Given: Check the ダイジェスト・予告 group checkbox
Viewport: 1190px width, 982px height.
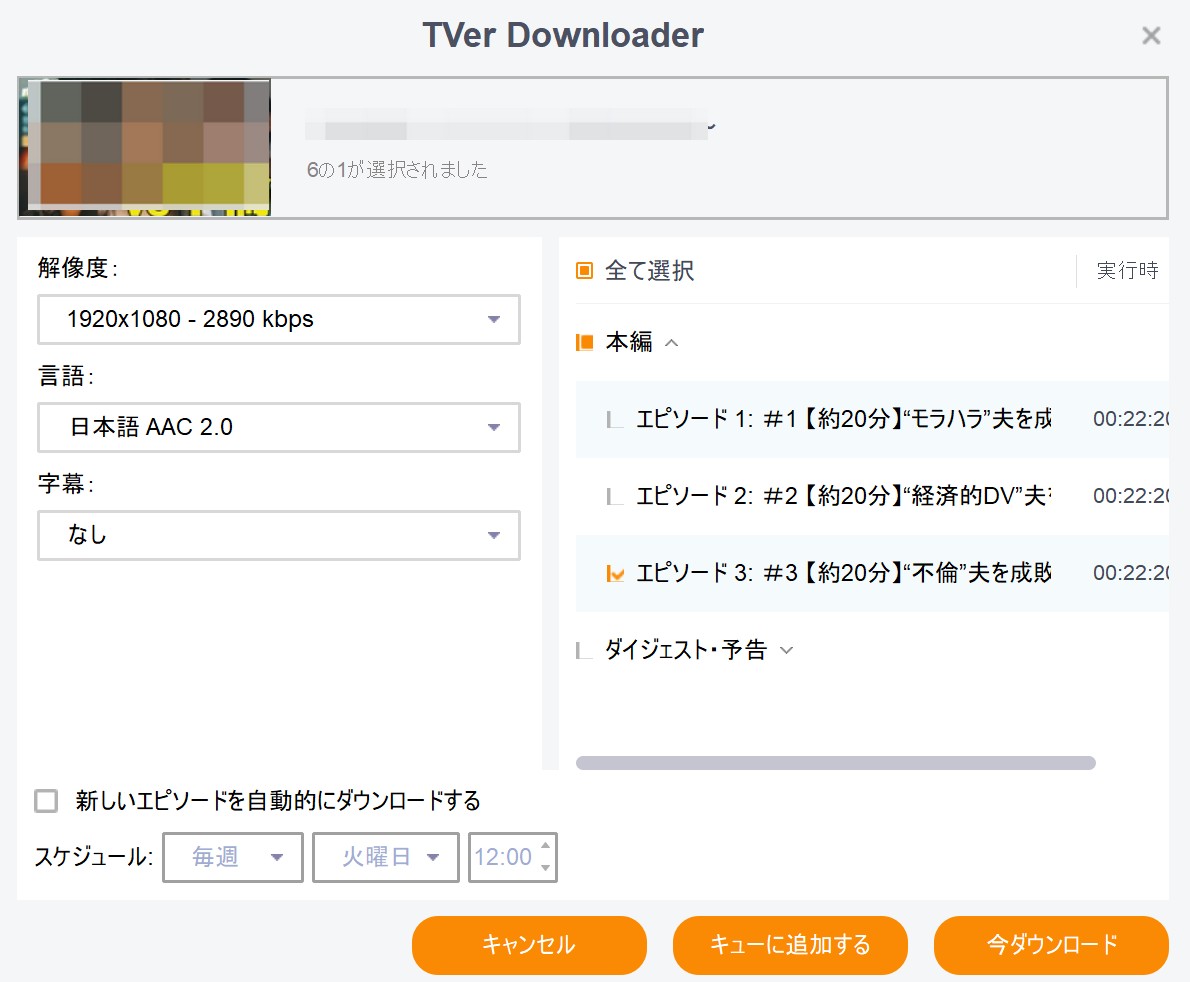Looking at the screenshot, I should [584, 650].
